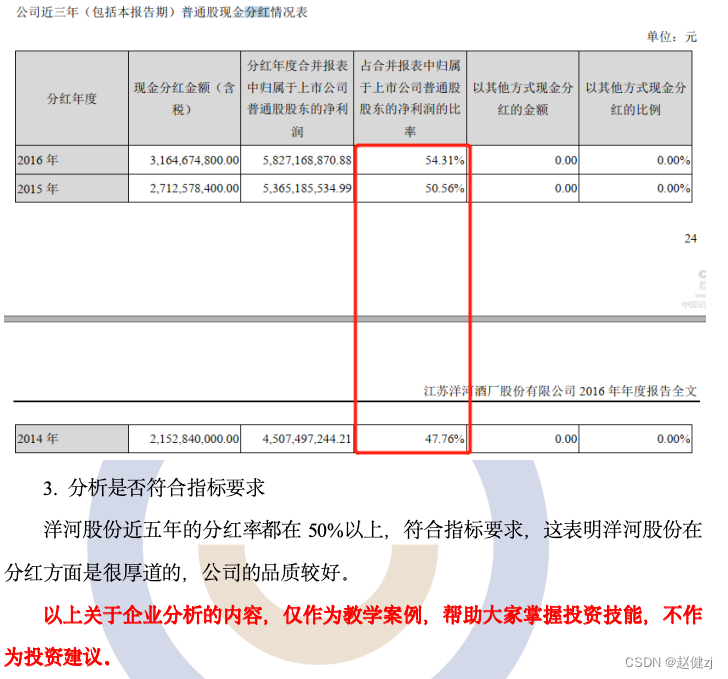Click the value 2,712,578,400.00
The height and width of the screenshot is (679, 728).
tap(194, 189)
